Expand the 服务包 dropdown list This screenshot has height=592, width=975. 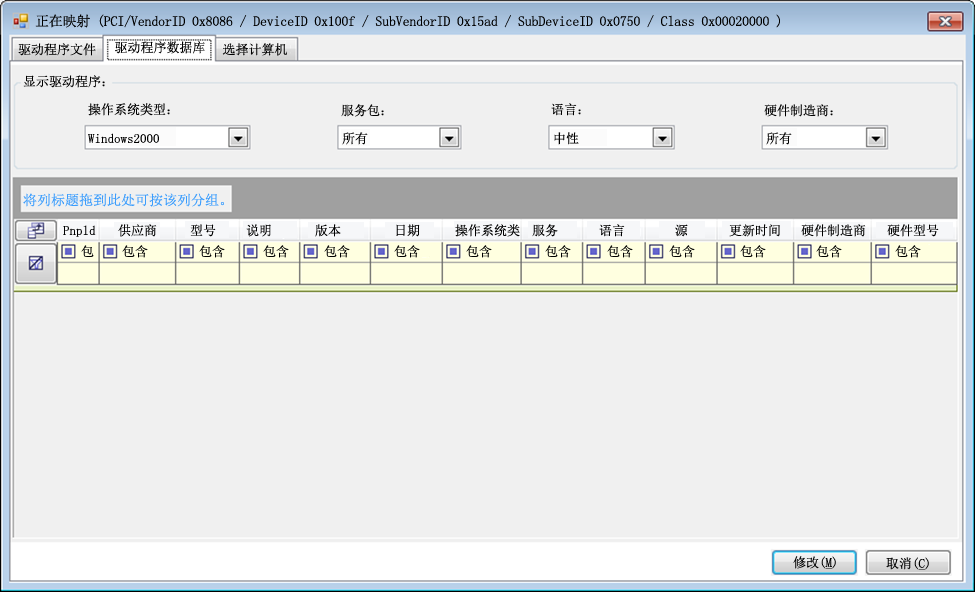click(x=449, y=138)
